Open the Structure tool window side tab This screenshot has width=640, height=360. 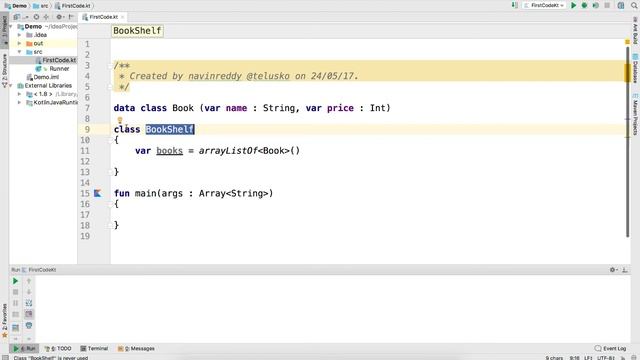click(x=4, y=70)
